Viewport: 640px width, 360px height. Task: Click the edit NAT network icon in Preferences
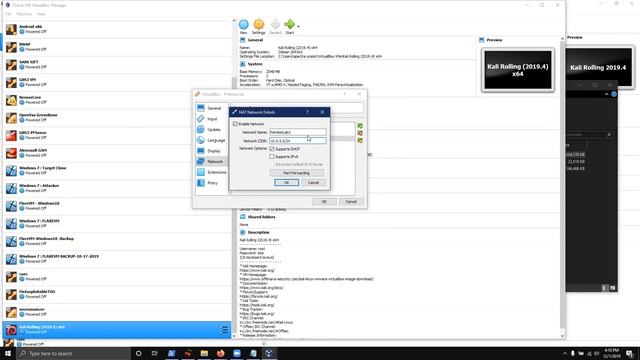360,140
